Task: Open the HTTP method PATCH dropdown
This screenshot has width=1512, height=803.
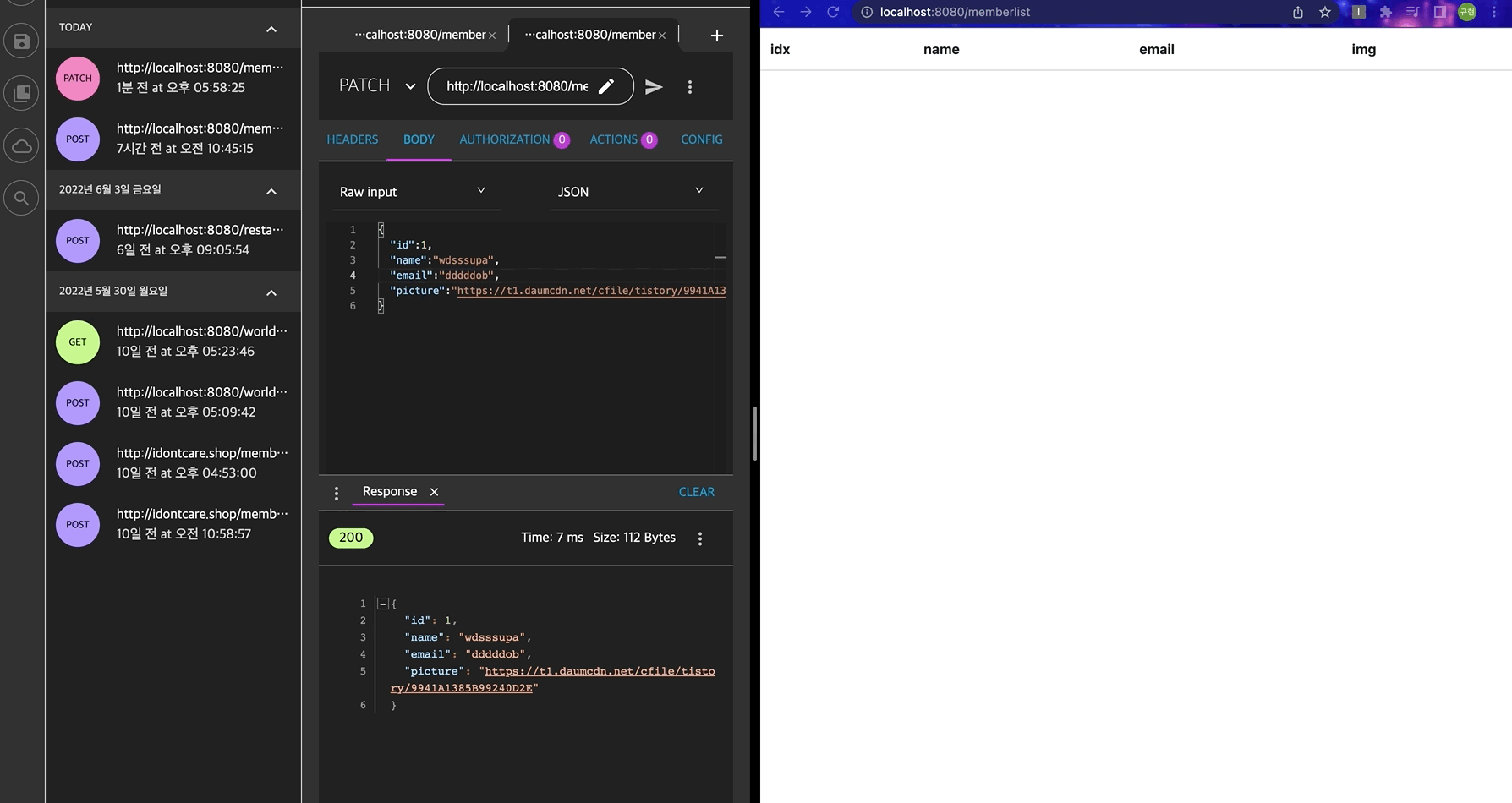Action: (377, 85)
